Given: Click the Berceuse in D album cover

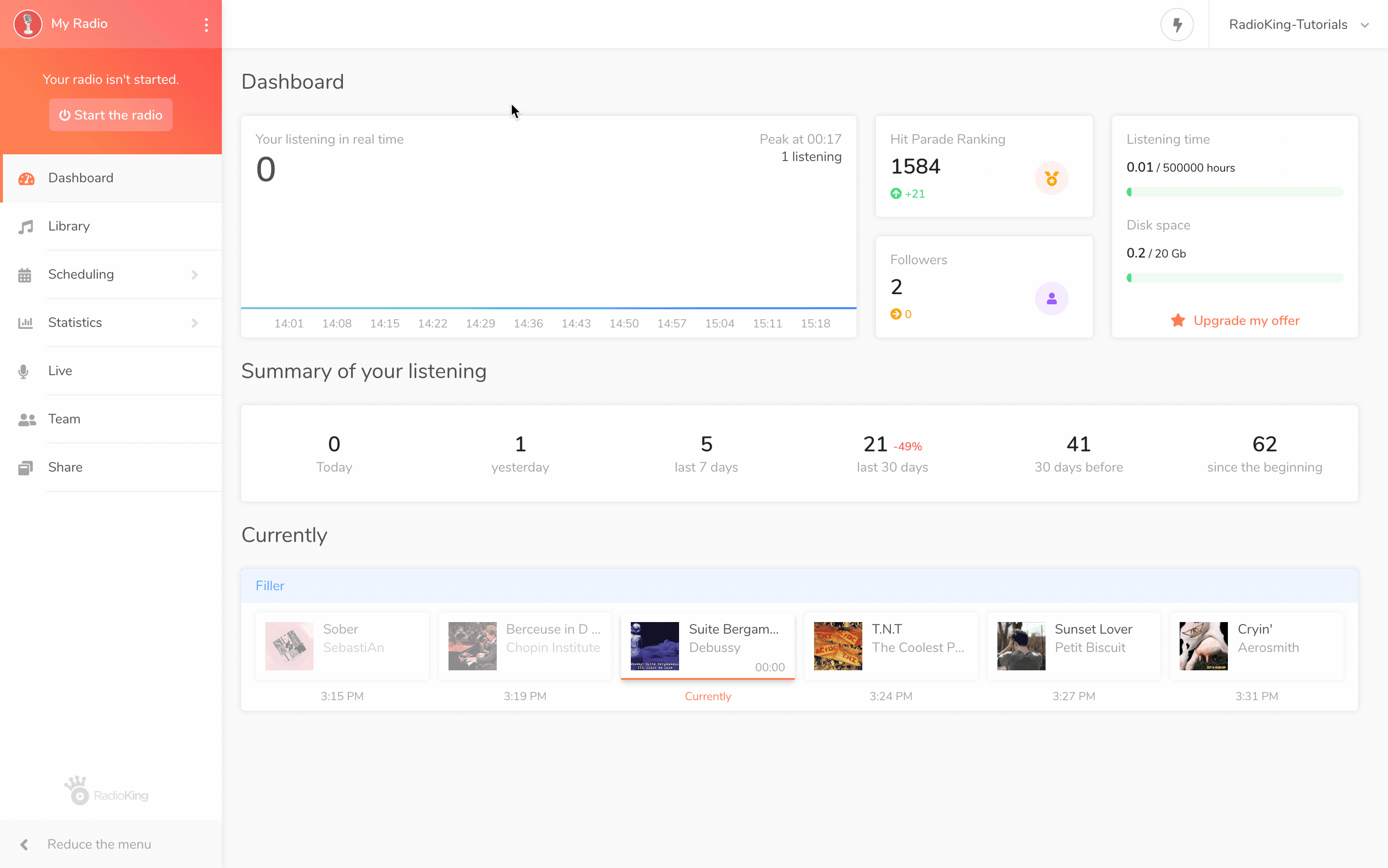Looking at the screenshot, I should (x=473, y=646).
